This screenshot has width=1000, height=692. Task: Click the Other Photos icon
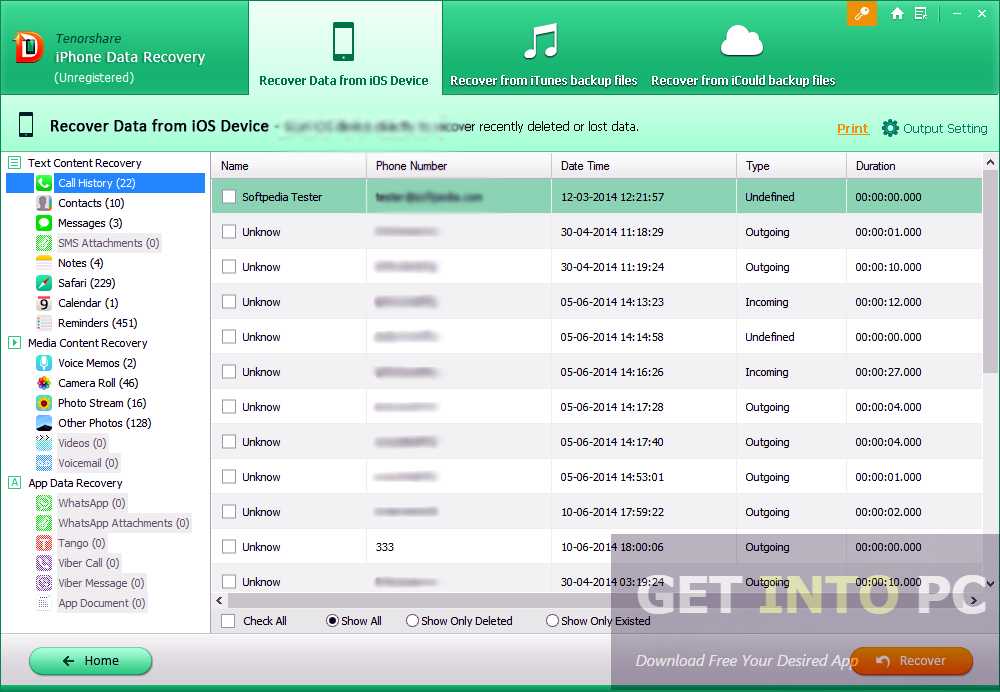(44, 423)
